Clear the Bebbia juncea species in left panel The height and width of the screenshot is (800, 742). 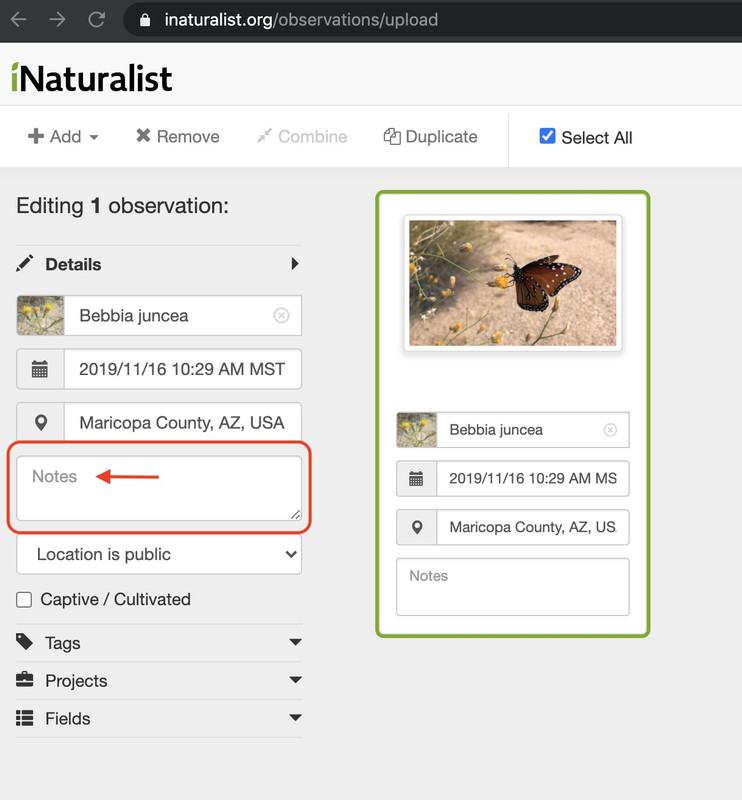(x=281, y=316)
